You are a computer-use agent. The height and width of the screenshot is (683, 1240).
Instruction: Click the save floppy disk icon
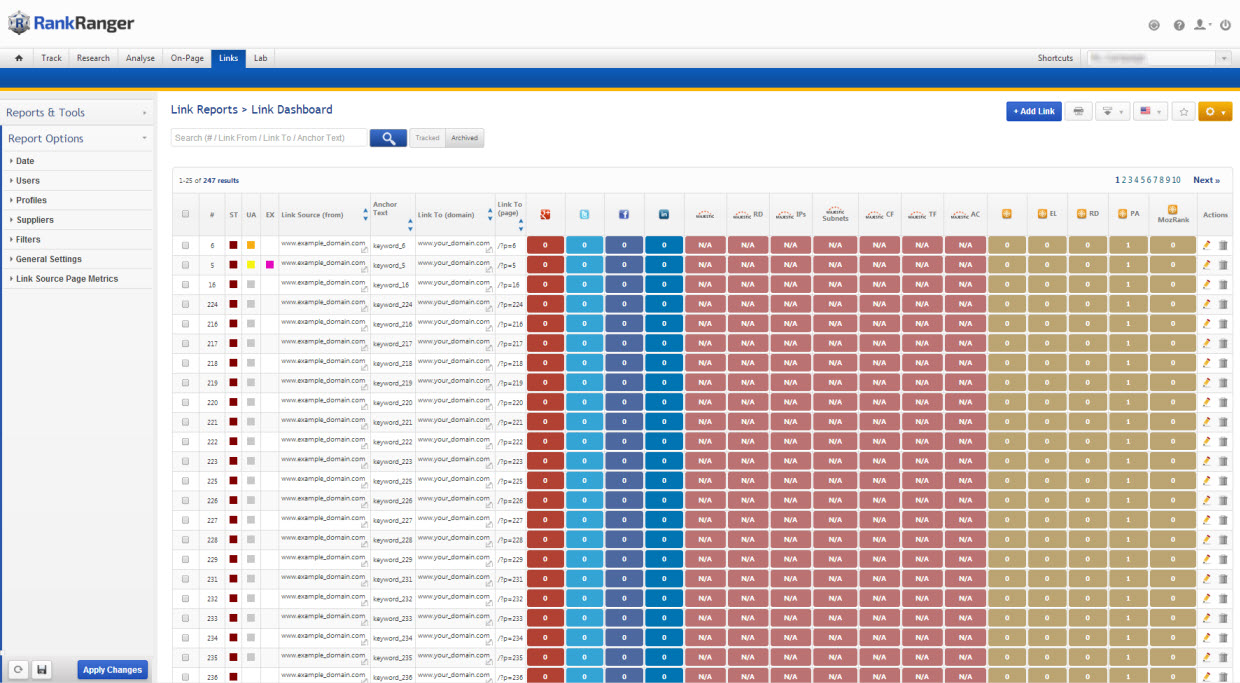(42, 670)
